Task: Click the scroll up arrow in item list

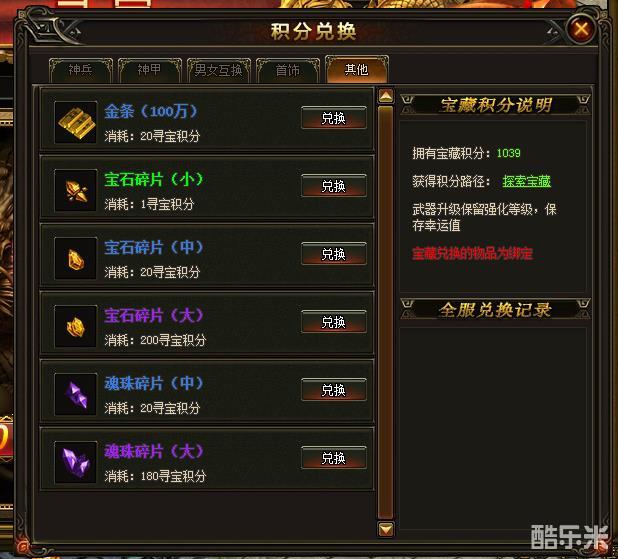Action: pos(386,96)
